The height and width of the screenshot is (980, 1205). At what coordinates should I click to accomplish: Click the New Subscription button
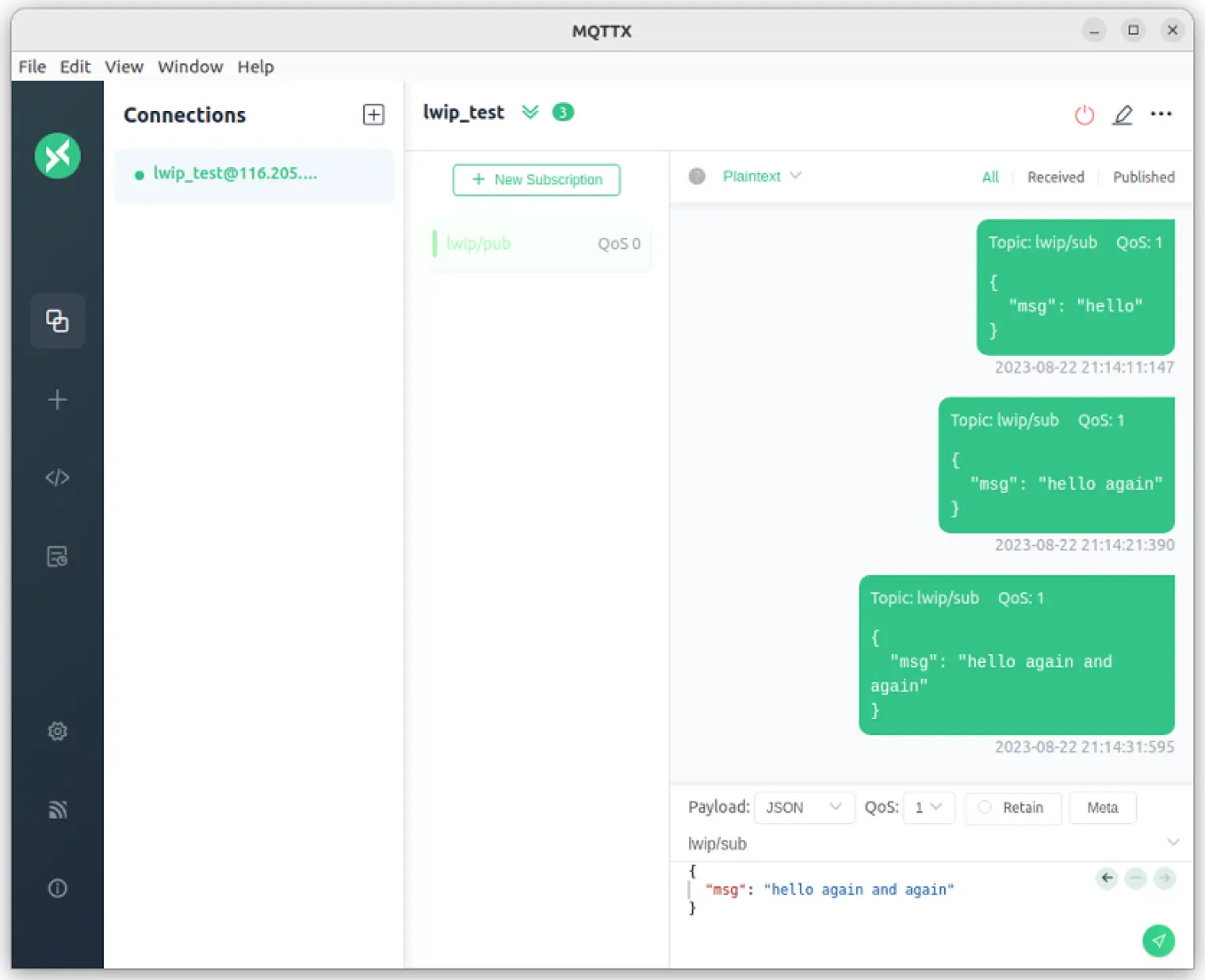537,180
